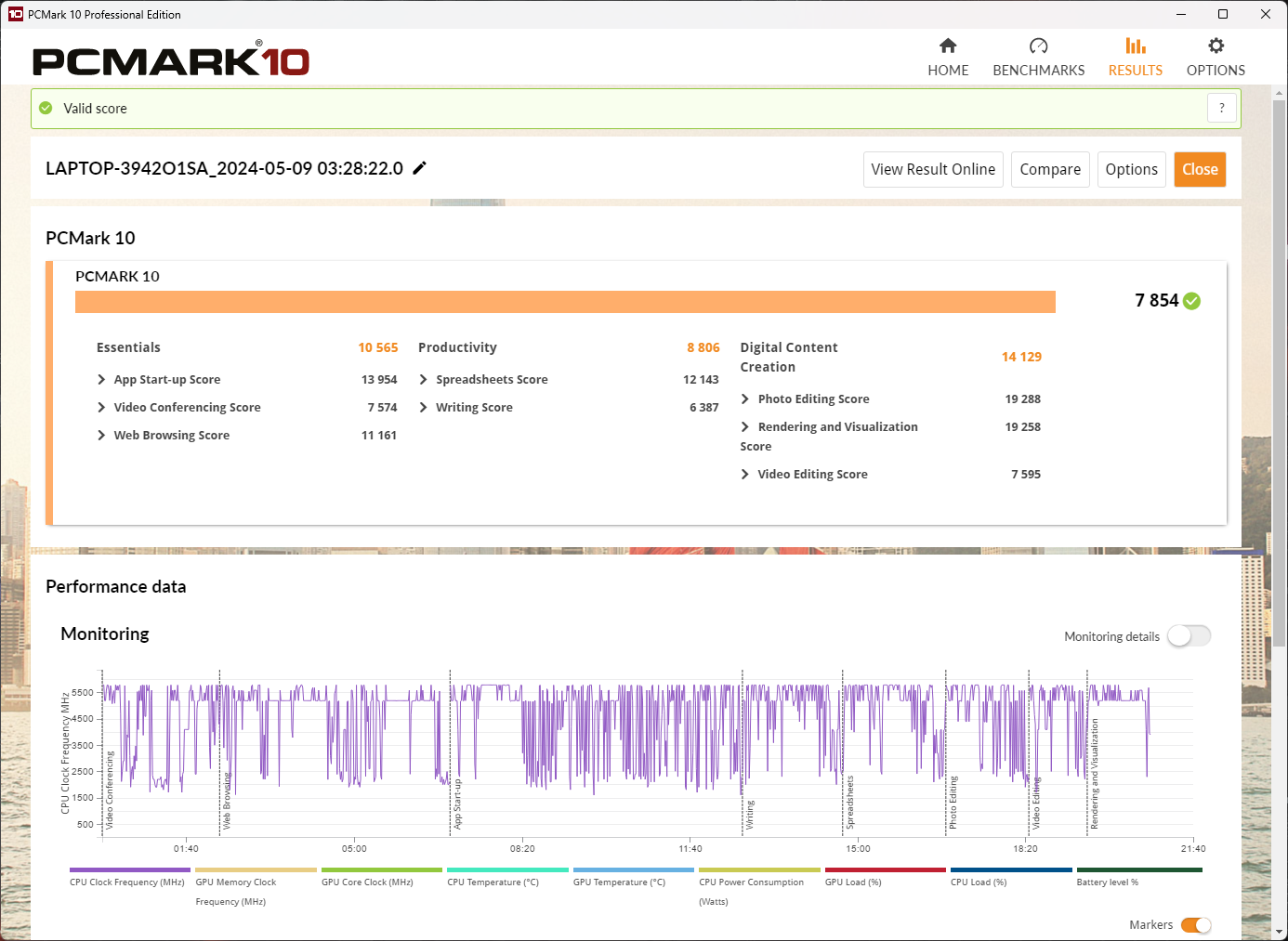Click the GPU Load legend color bar
The image size is (1288, 941).
(885, 870)
